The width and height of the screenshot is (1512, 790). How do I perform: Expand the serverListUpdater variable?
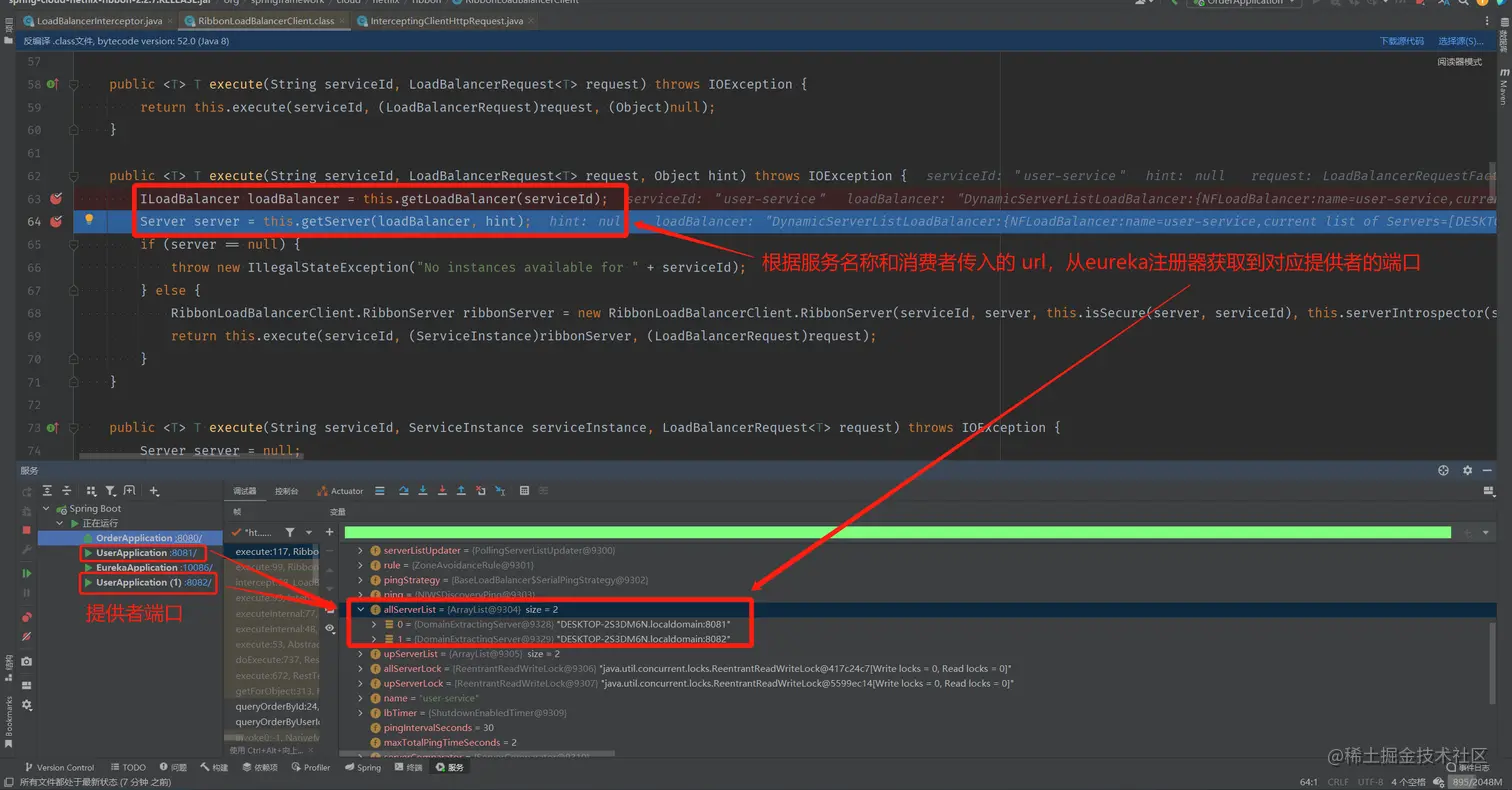[361, 550]
